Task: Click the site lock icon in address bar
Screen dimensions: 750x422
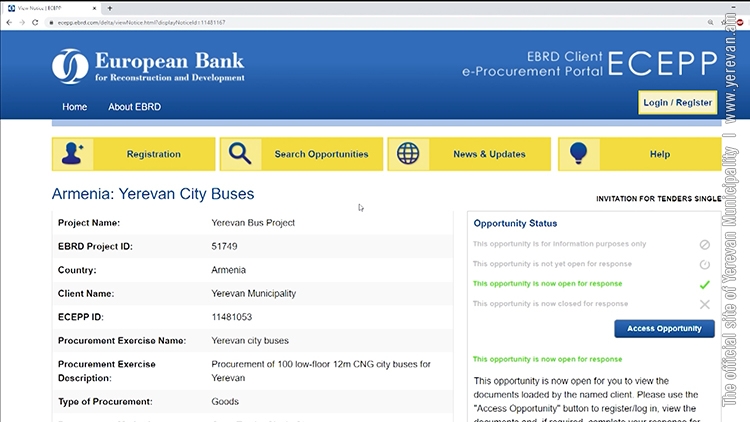Action: [51, 22]
